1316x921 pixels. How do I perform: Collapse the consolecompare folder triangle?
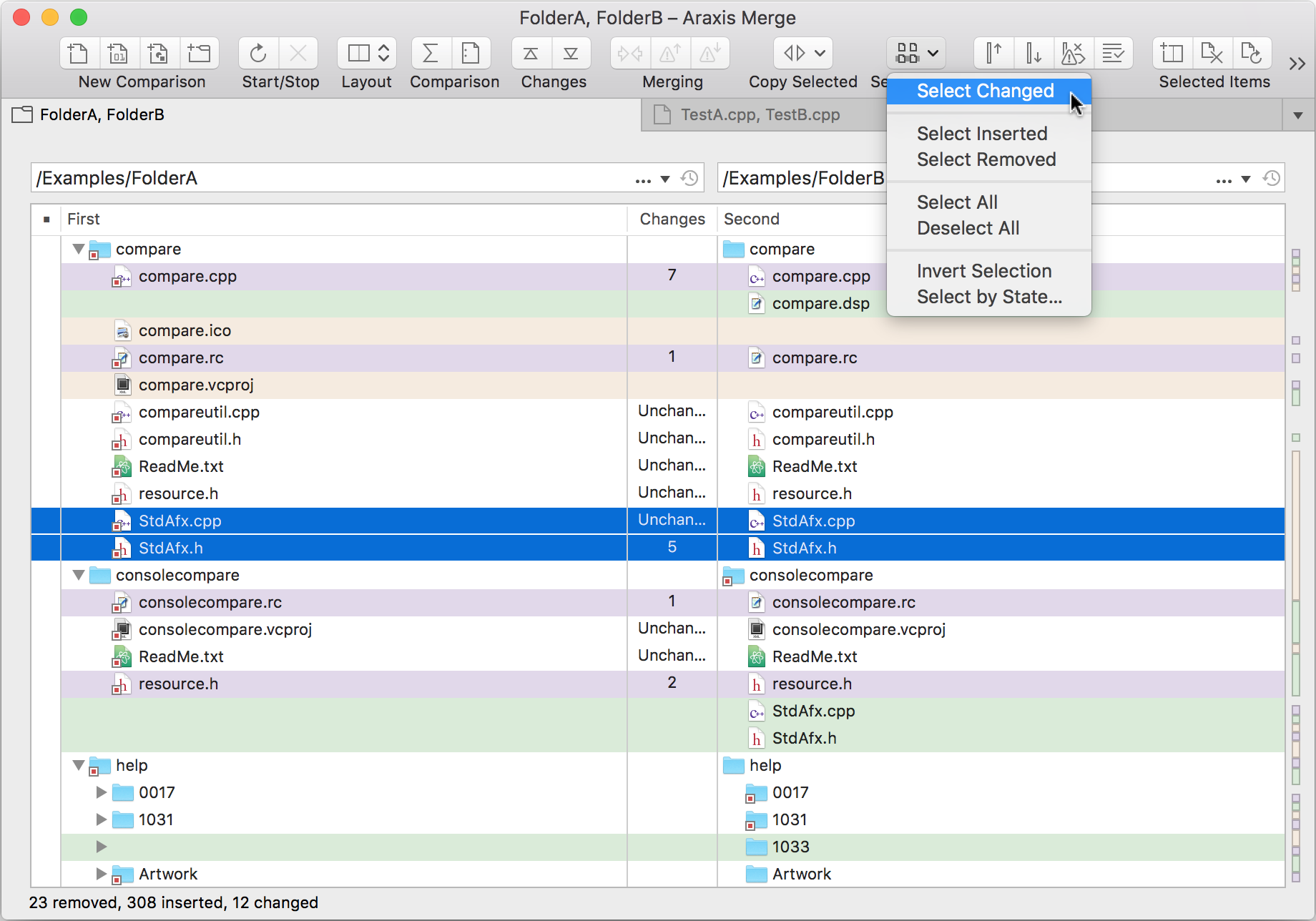79,574
